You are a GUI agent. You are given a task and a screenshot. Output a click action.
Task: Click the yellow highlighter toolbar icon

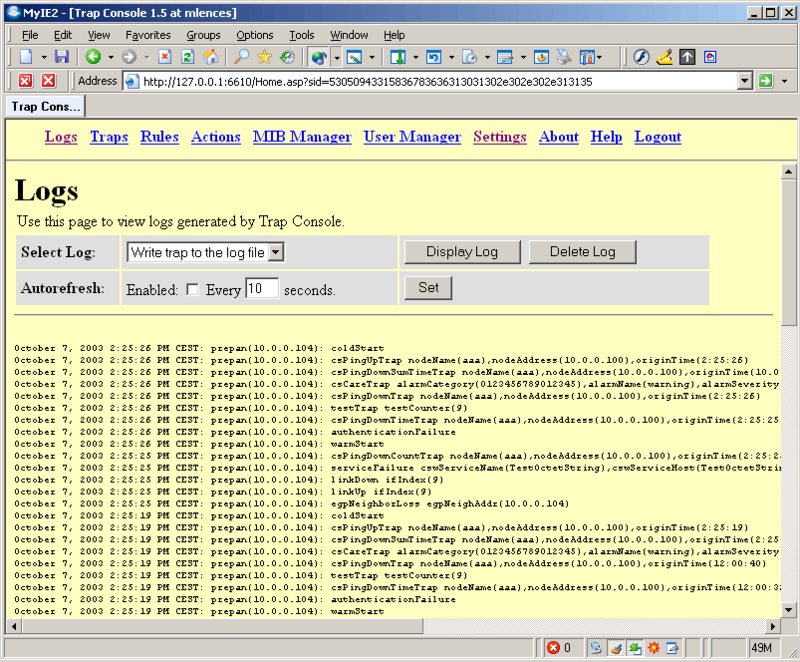click(x=664, y=57)
